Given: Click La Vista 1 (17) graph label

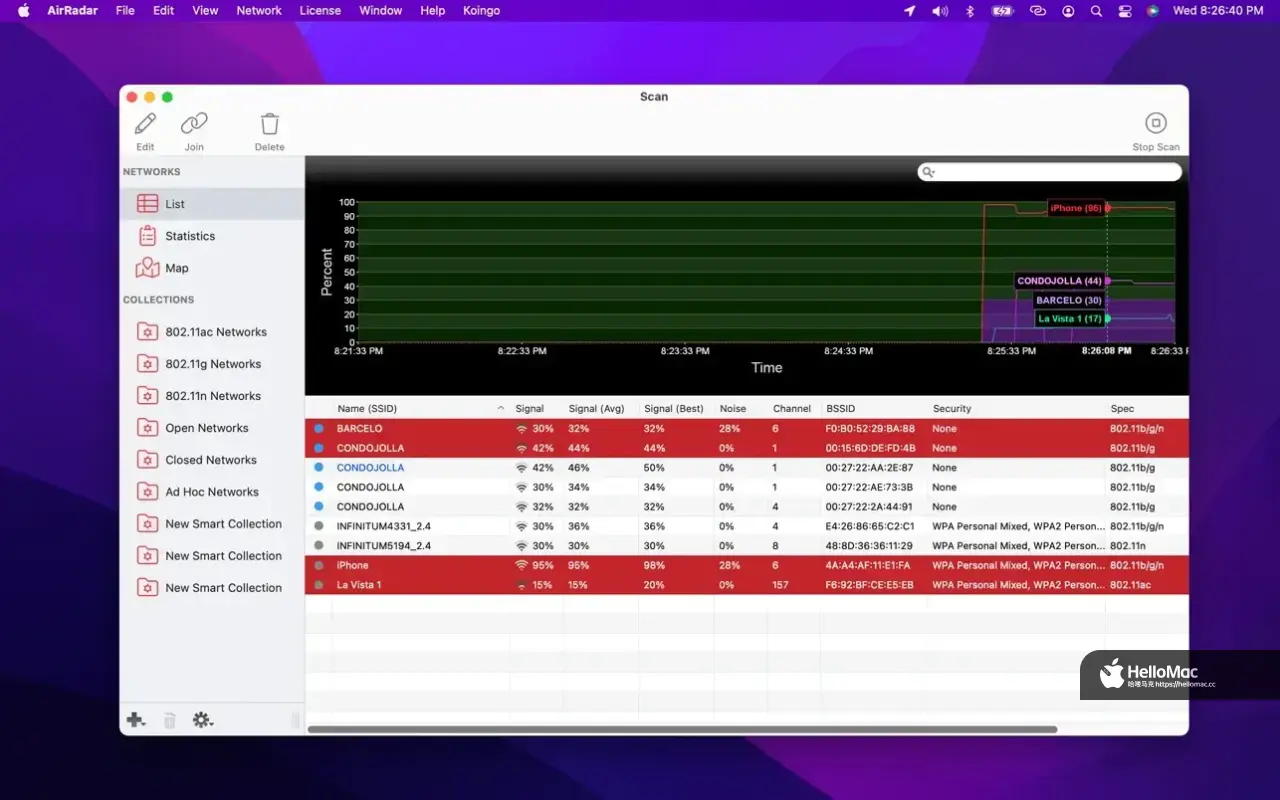Looking at the screenshot, I should [x=1069, y=319].
